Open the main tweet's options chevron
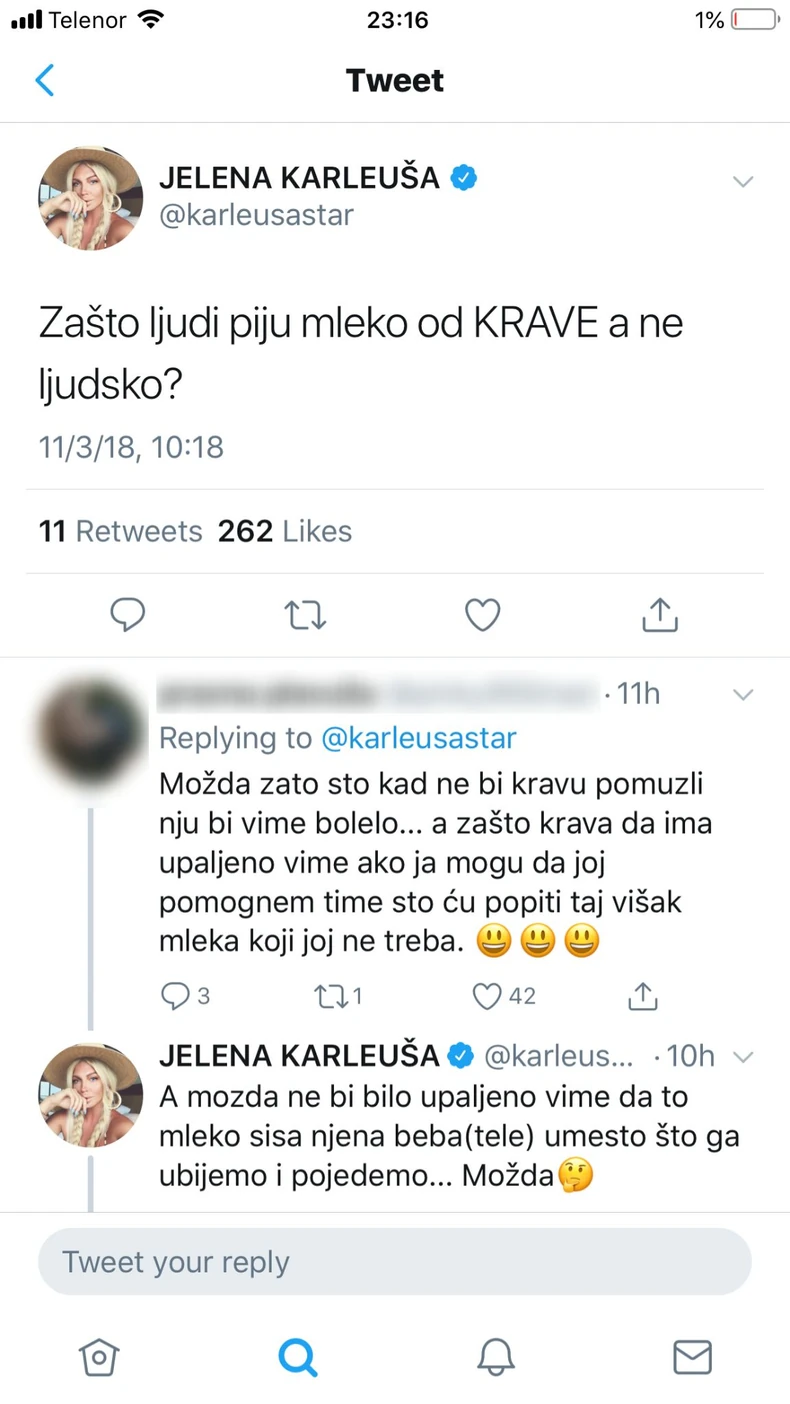 pos(742,182)
